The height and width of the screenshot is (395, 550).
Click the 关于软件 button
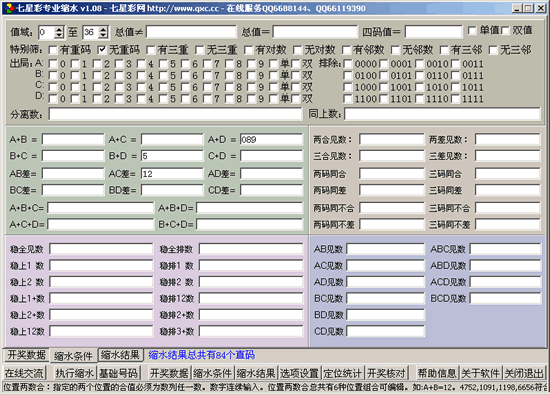tap(480, 373)
